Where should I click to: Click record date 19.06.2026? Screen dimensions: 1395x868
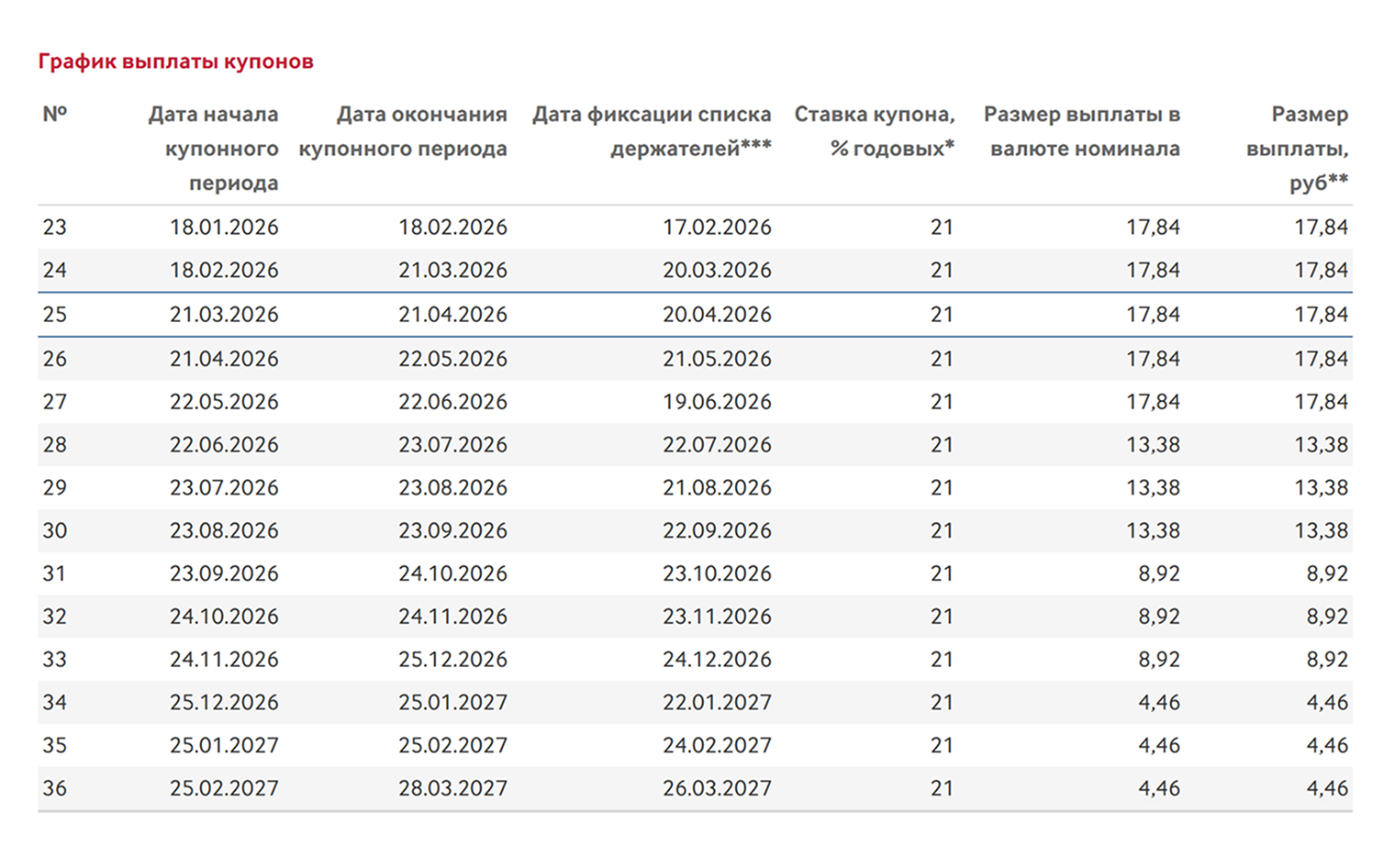(717, 402)
